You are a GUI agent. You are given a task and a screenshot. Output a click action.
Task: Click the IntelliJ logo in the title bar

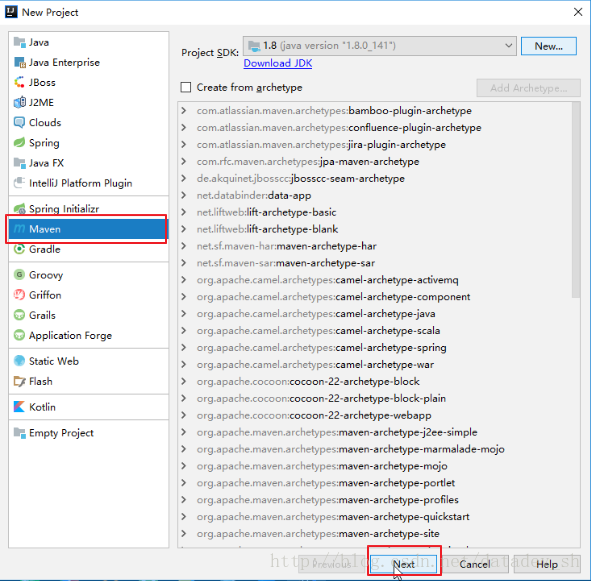pos(11,12)
